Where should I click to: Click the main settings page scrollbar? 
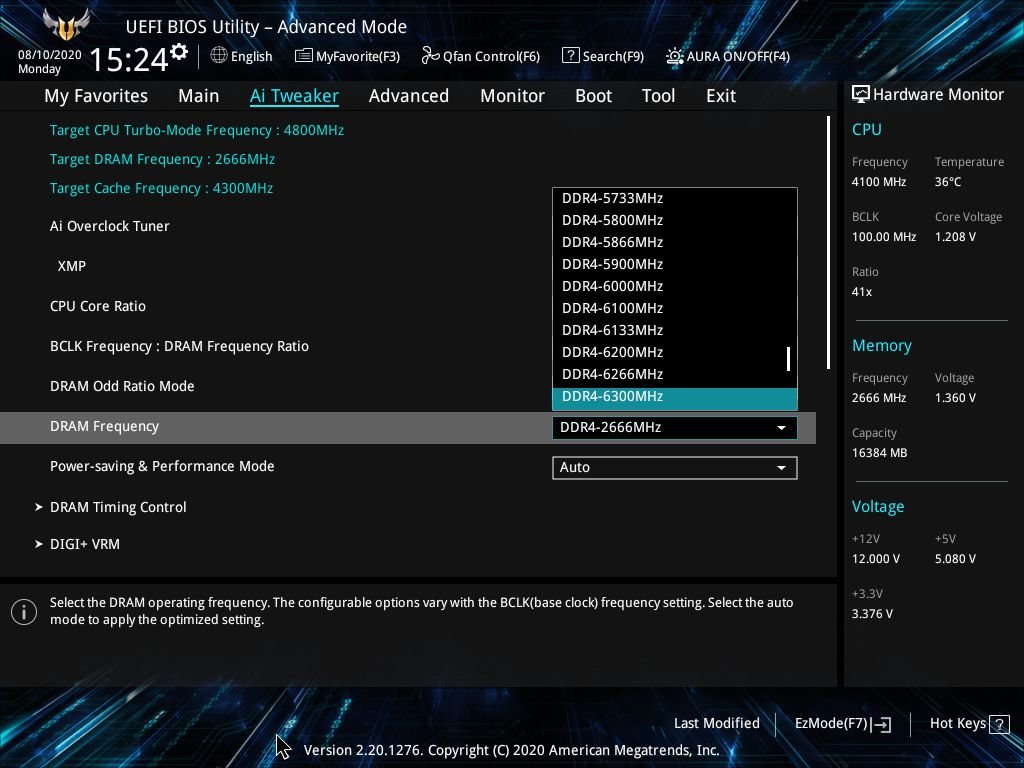click(x=828, y=242)
